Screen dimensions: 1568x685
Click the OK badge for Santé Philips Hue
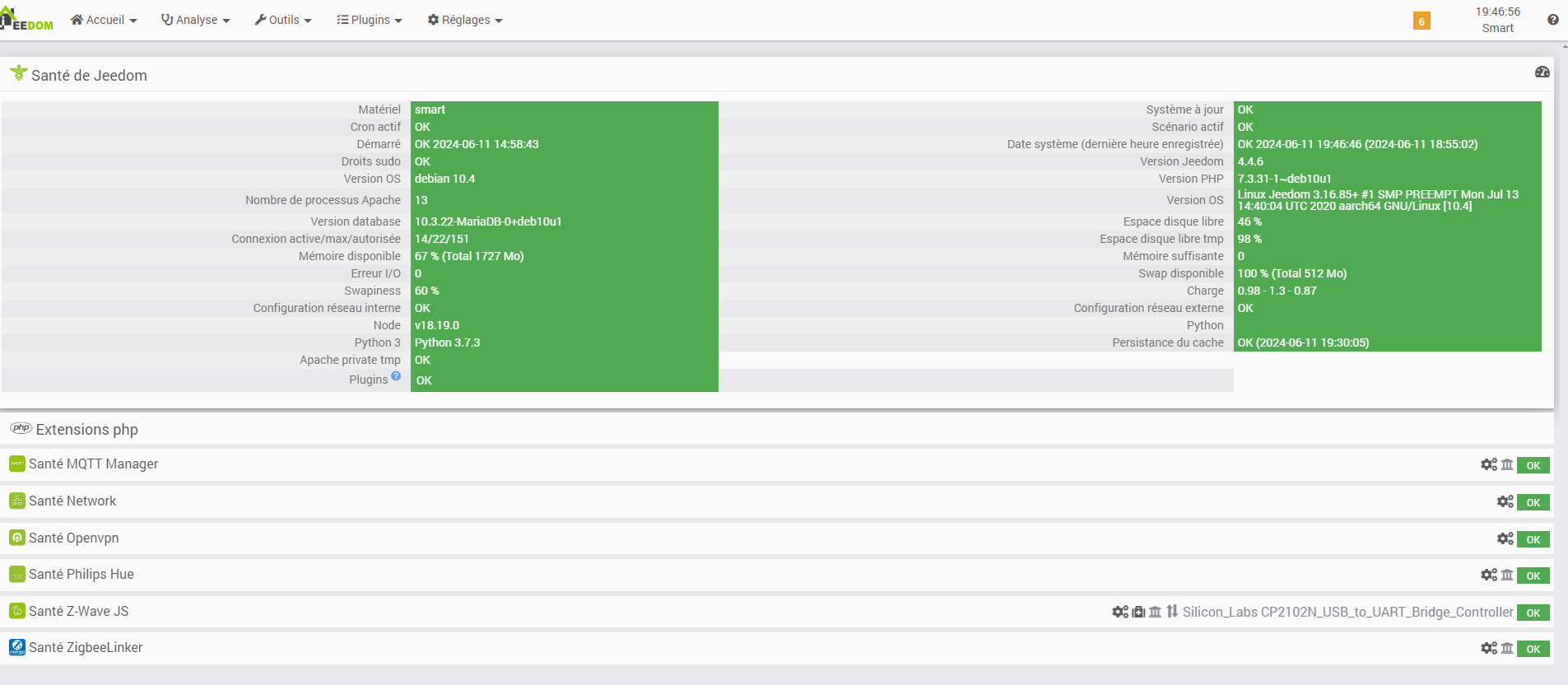1533,575
